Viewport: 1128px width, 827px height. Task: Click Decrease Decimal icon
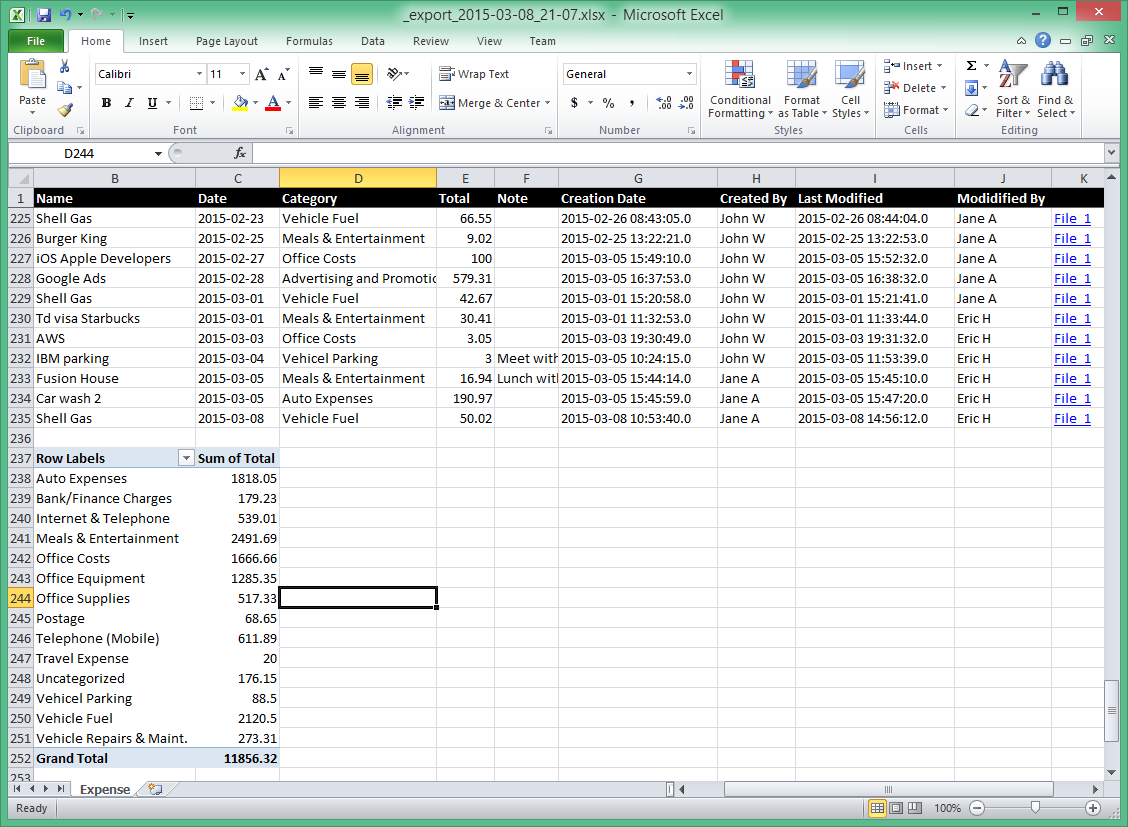pos(686,103)
